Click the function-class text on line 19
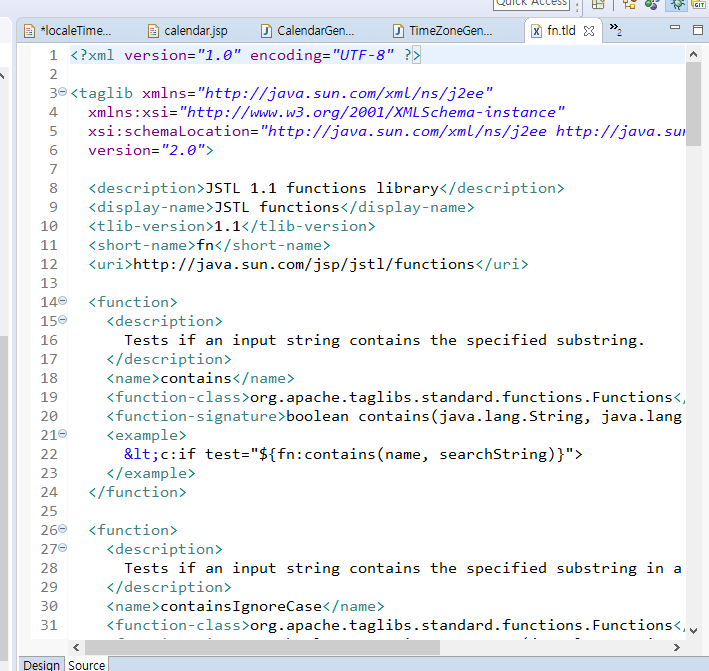This screenshot has width=709, height=671. tap(461, 397)
